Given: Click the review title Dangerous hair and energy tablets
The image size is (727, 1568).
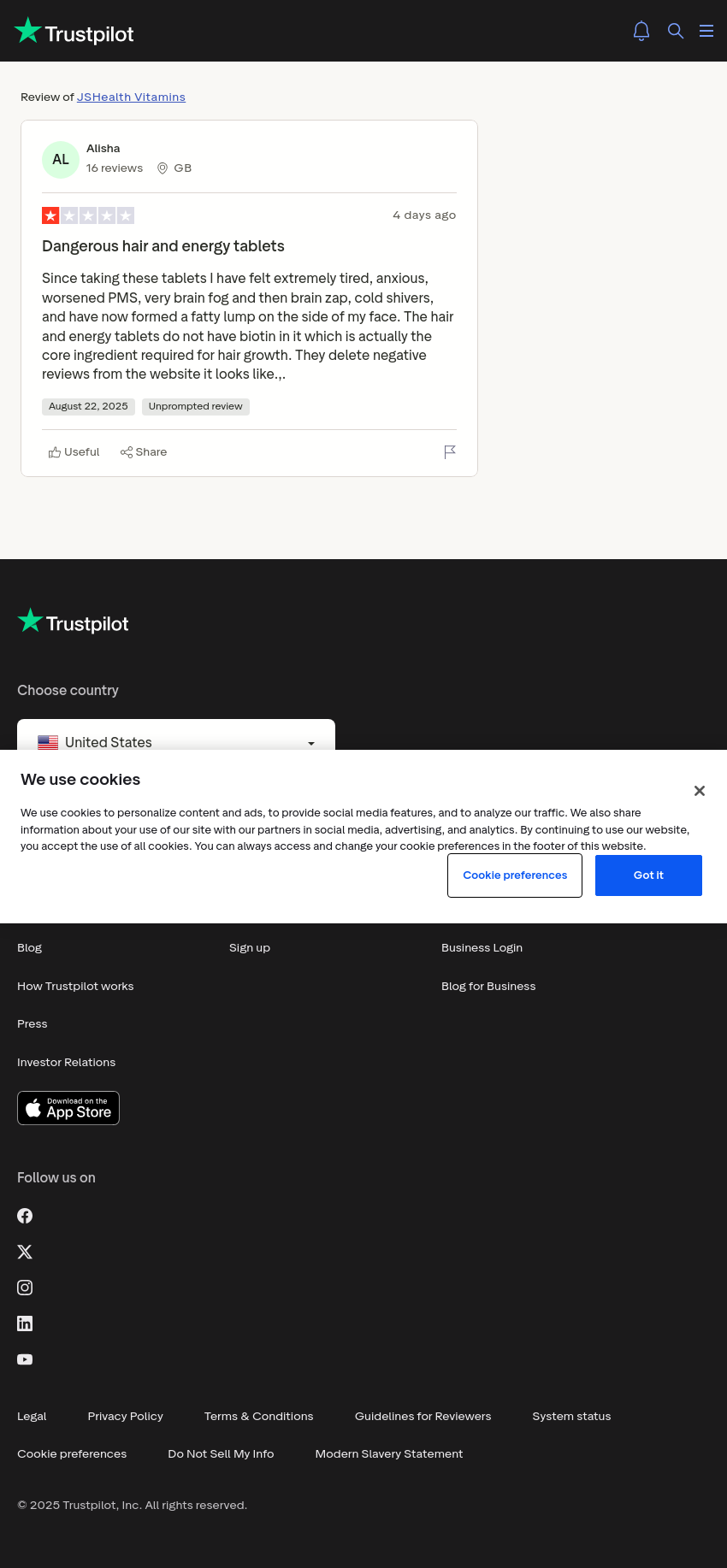Looking at the screenshot, I should (163, 246).
